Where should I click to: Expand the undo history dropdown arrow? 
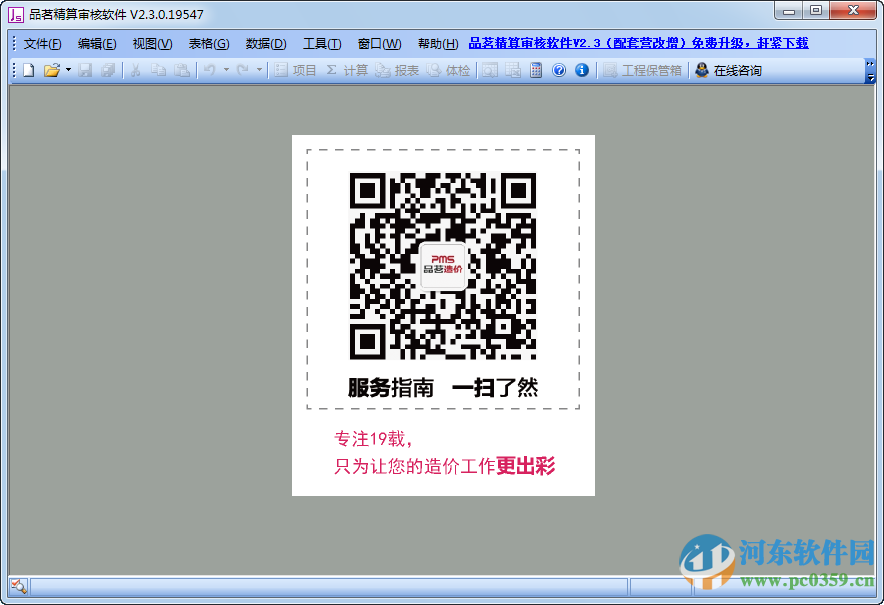pyautogui.click(x=226, y=70)
